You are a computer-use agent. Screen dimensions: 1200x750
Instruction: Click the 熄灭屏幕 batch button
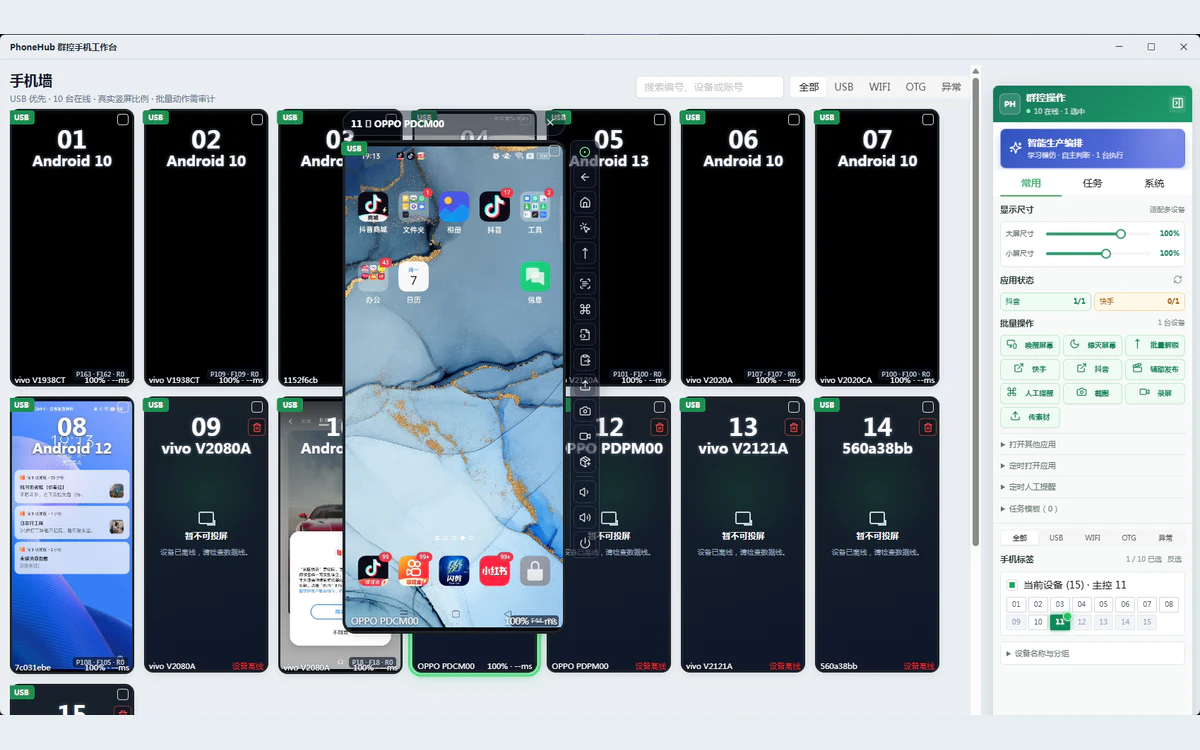pyautogui.click(x=1092, y=345)
